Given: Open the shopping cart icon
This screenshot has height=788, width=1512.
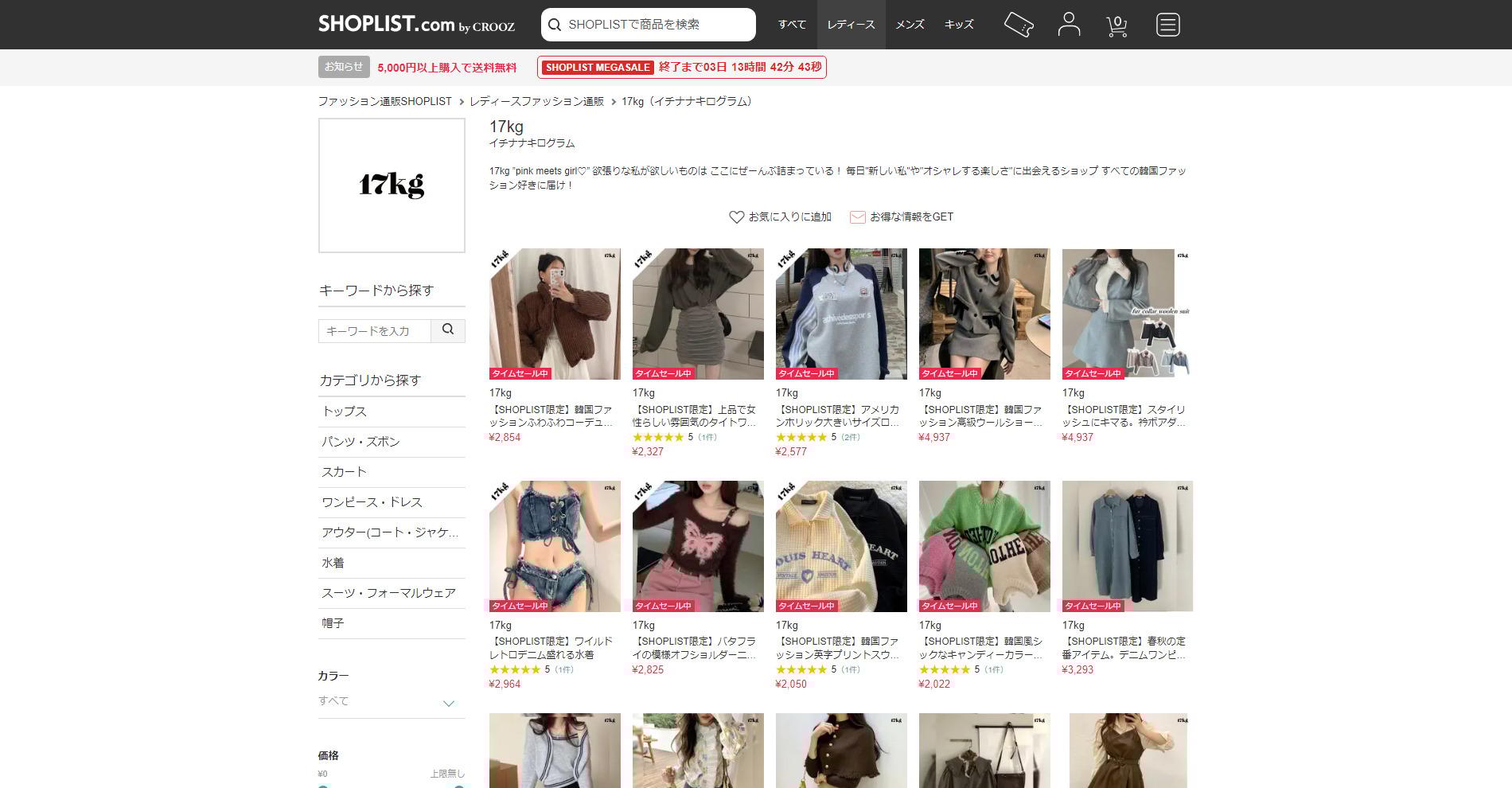Looking at the screenshot, I should tap(1117, 25).
